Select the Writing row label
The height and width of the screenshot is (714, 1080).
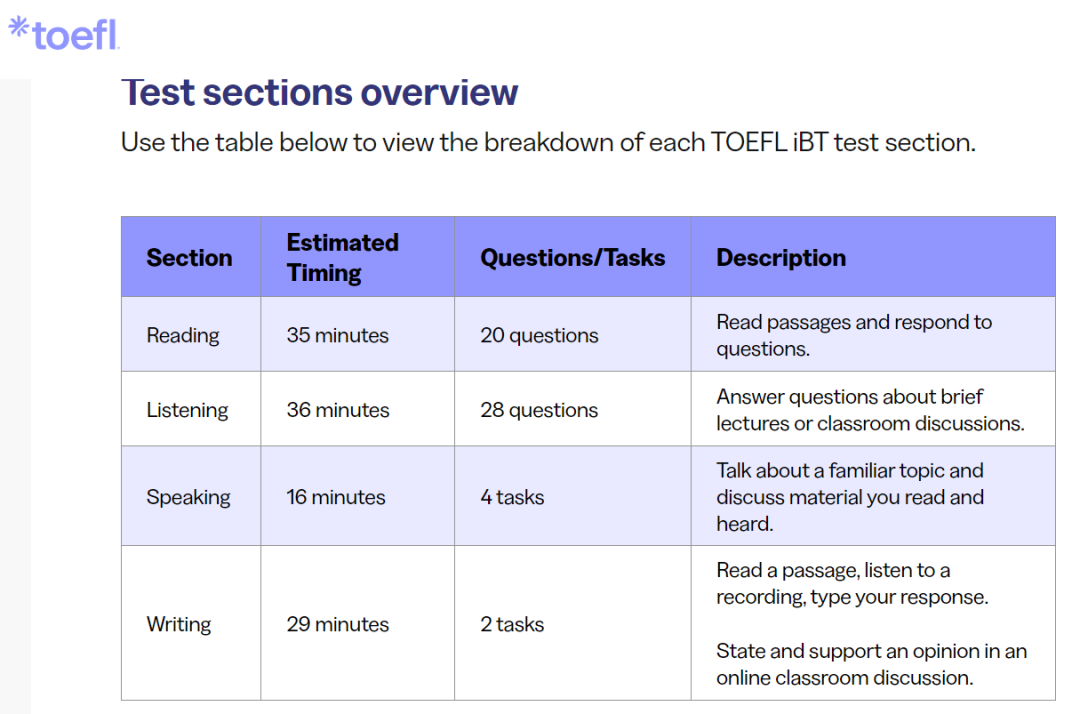click(x=178, y=624)
